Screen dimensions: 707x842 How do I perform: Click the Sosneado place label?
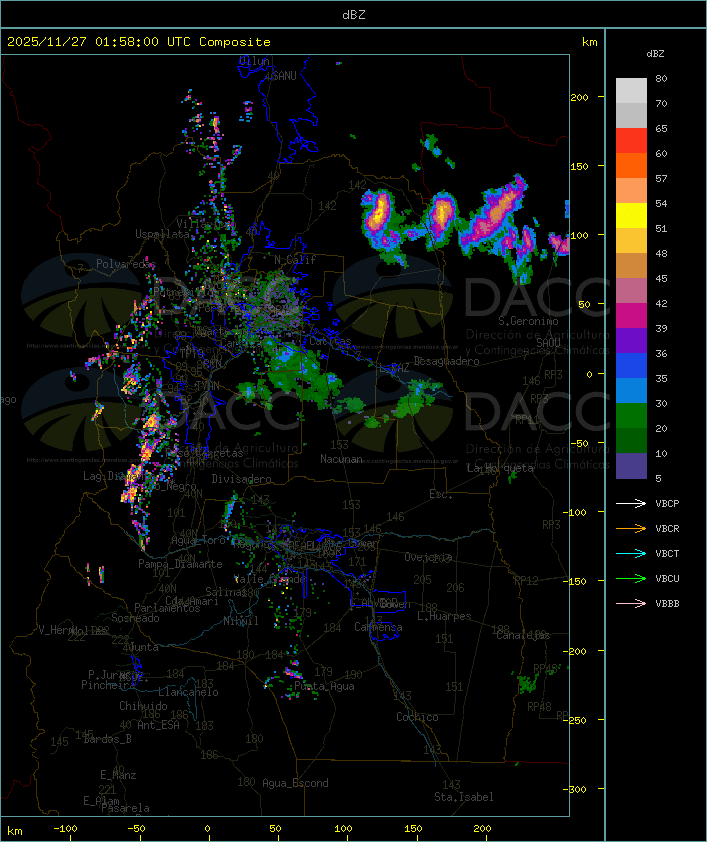135,618
